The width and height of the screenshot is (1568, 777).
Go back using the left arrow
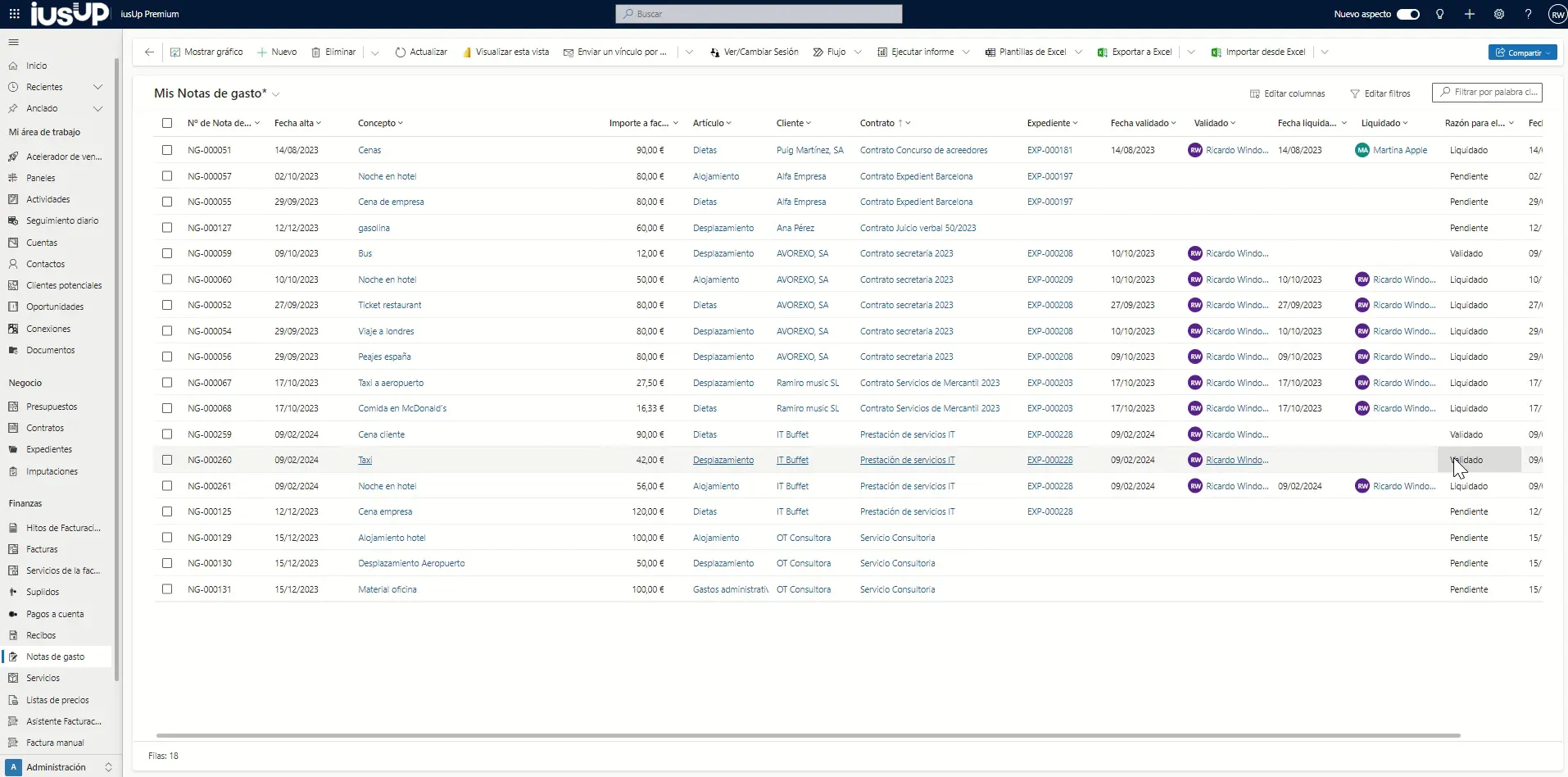[149, 52]
